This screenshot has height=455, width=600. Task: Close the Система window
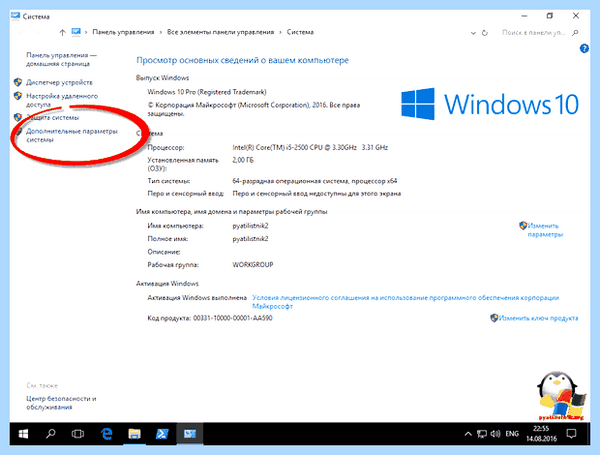coord(576,16)
